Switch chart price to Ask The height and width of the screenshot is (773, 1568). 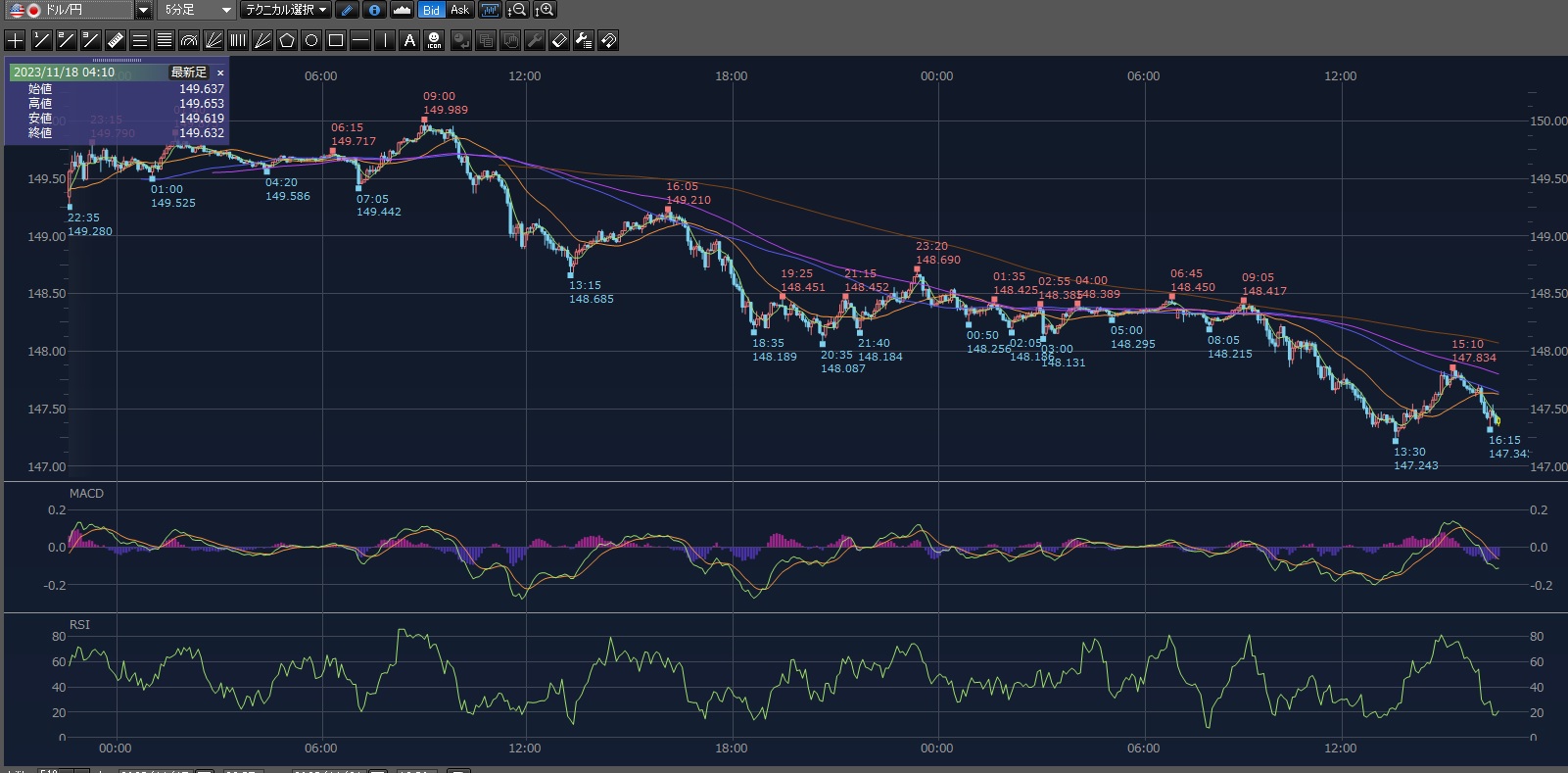point(459,10)
